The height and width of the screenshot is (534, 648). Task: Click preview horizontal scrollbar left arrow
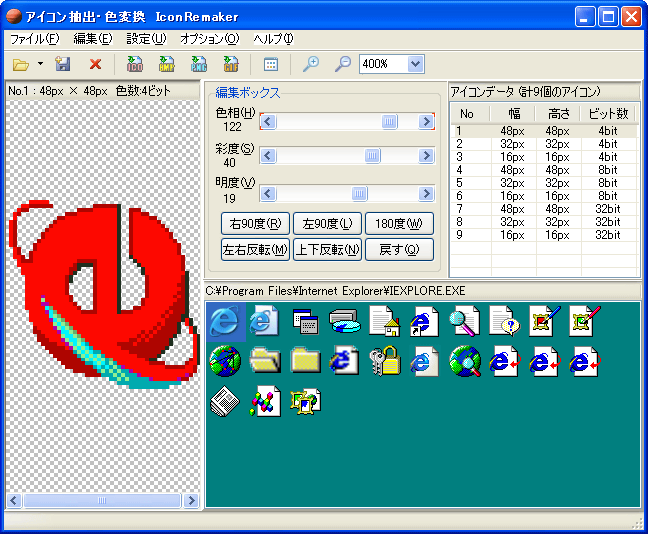coord(14,501)
